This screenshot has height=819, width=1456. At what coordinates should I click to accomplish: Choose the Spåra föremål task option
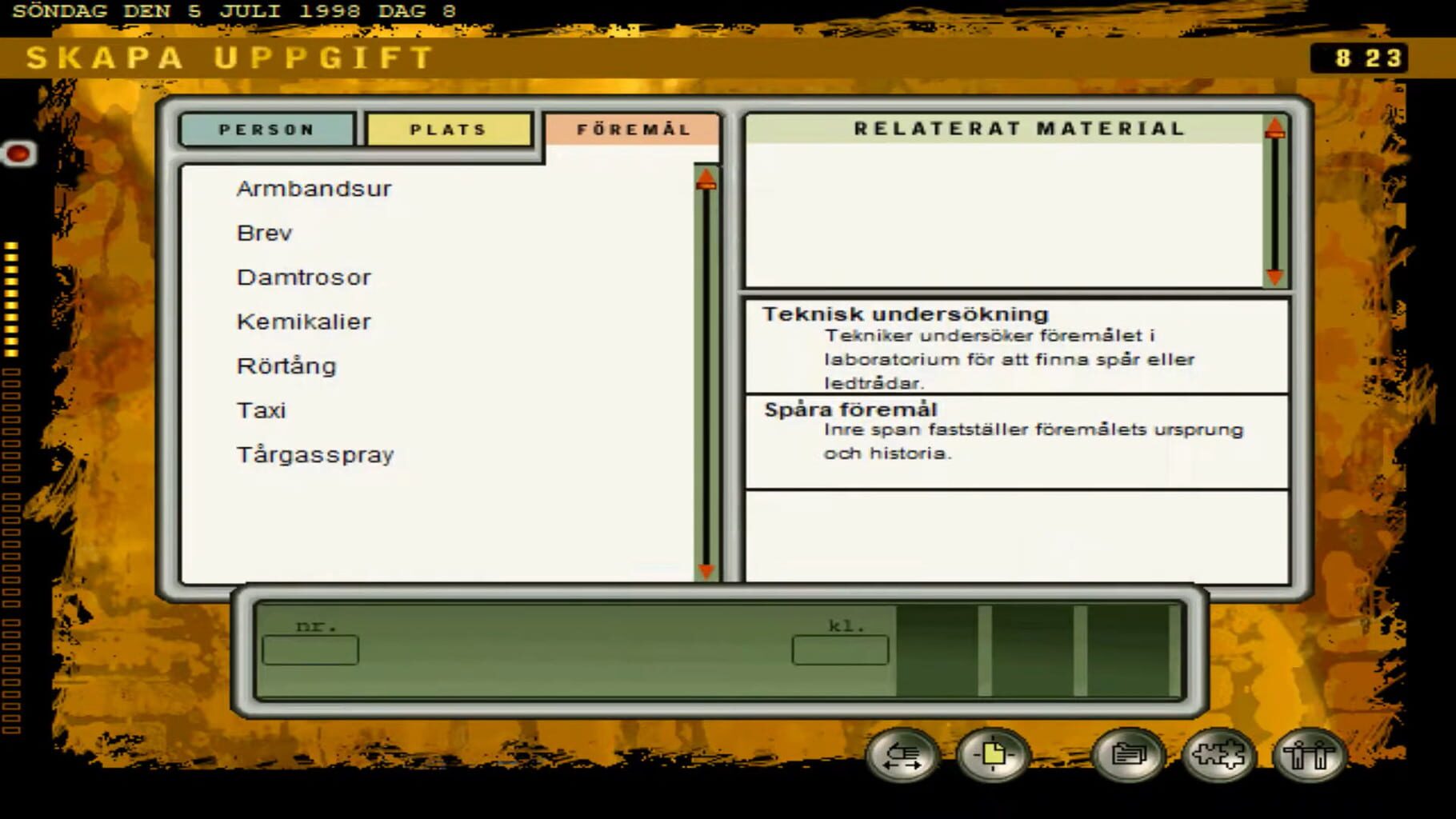point(1017,441)
